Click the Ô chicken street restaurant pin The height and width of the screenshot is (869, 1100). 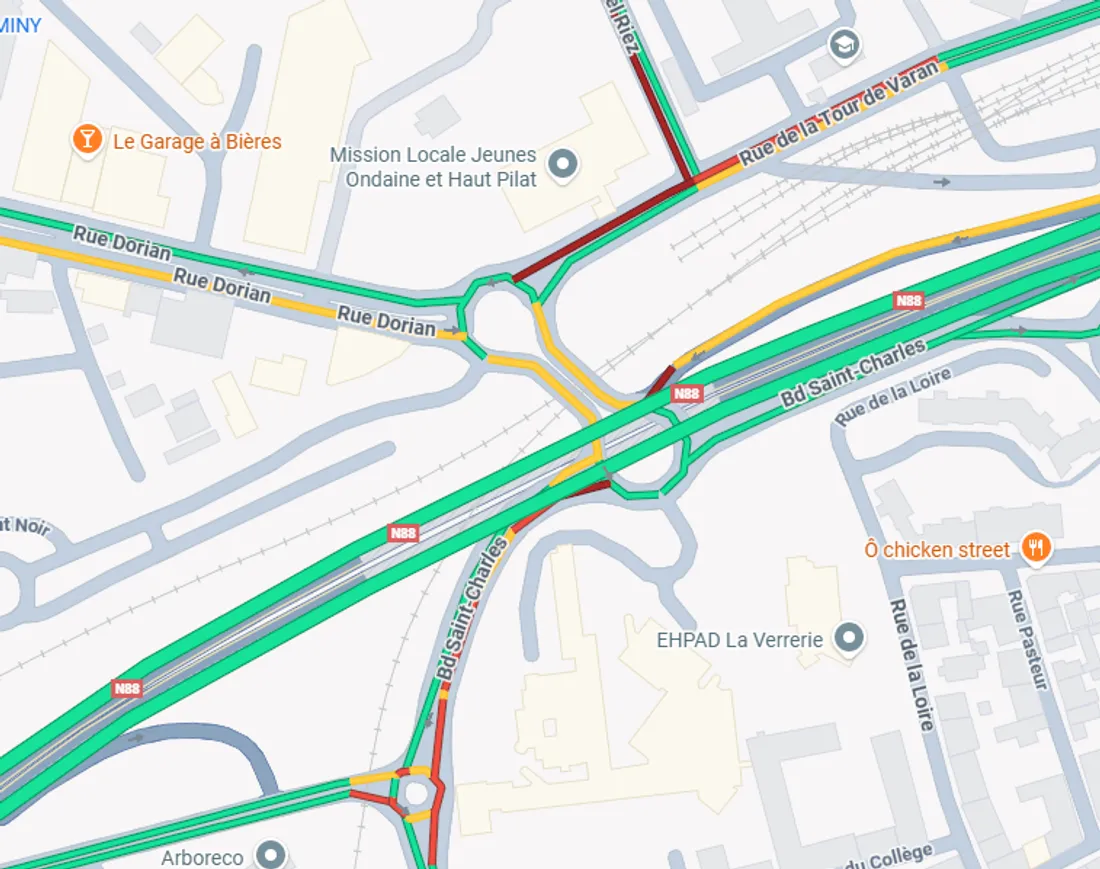1035,546
